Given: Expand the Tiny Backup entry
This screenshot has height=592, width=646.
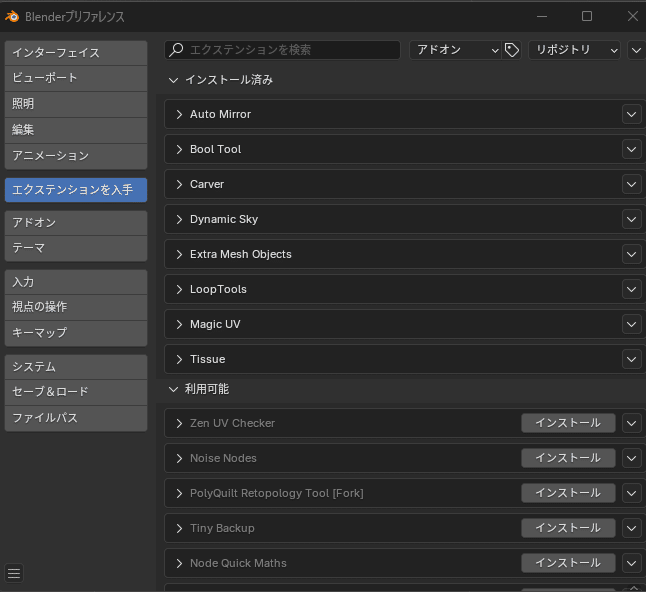Looking at the screenshot, I should (x=179, y=528).
